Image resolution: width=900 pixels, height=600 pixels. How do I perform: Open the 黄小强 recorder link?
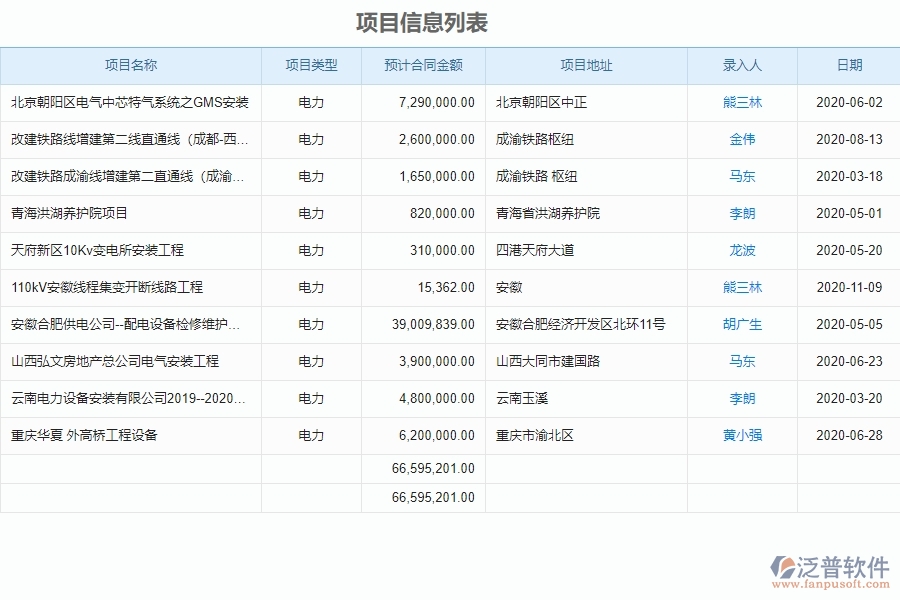pos(740,435)
